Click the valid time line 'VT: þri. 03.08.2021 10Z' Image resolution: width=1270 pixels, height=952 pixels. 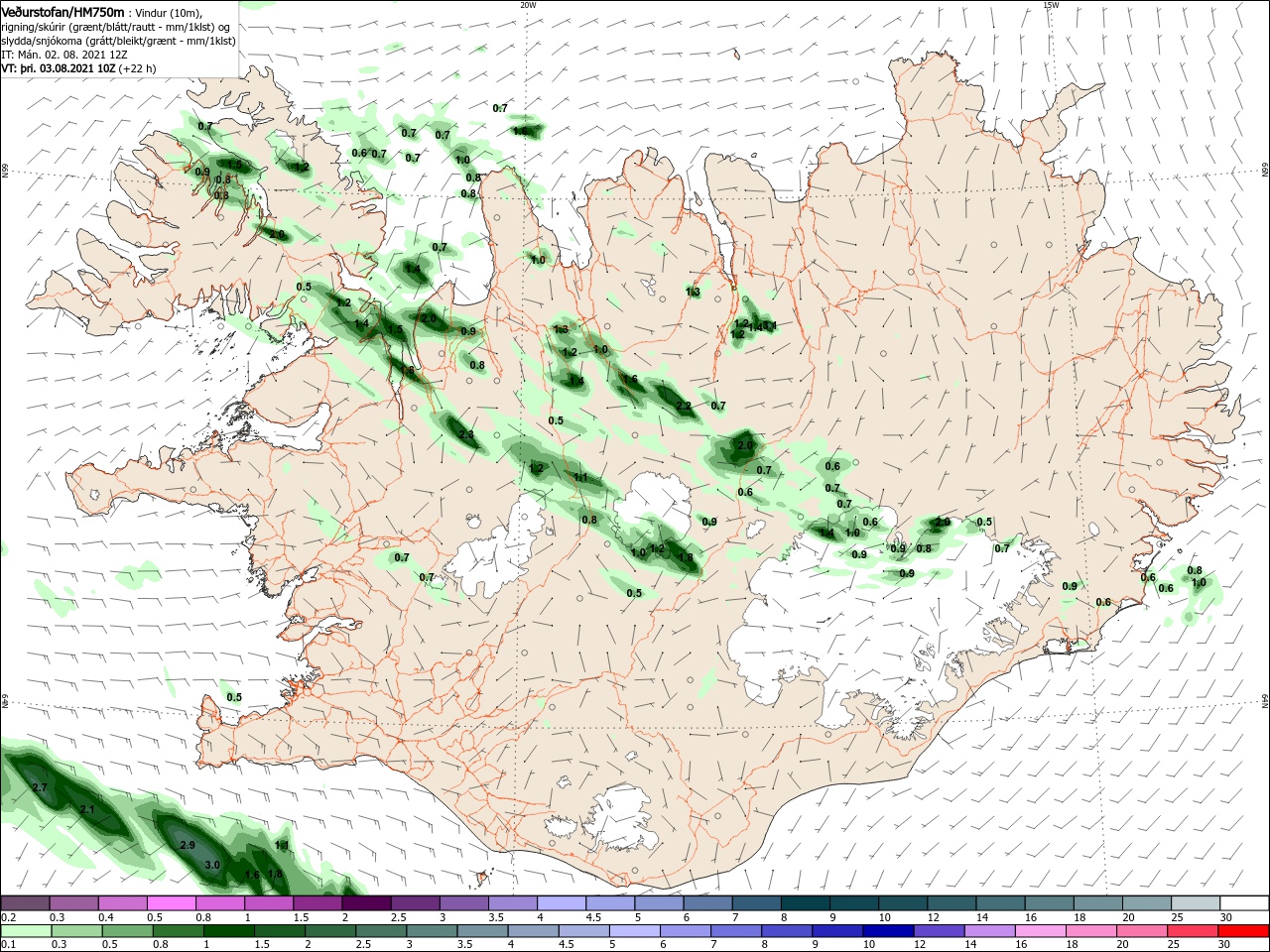[59, 68]
